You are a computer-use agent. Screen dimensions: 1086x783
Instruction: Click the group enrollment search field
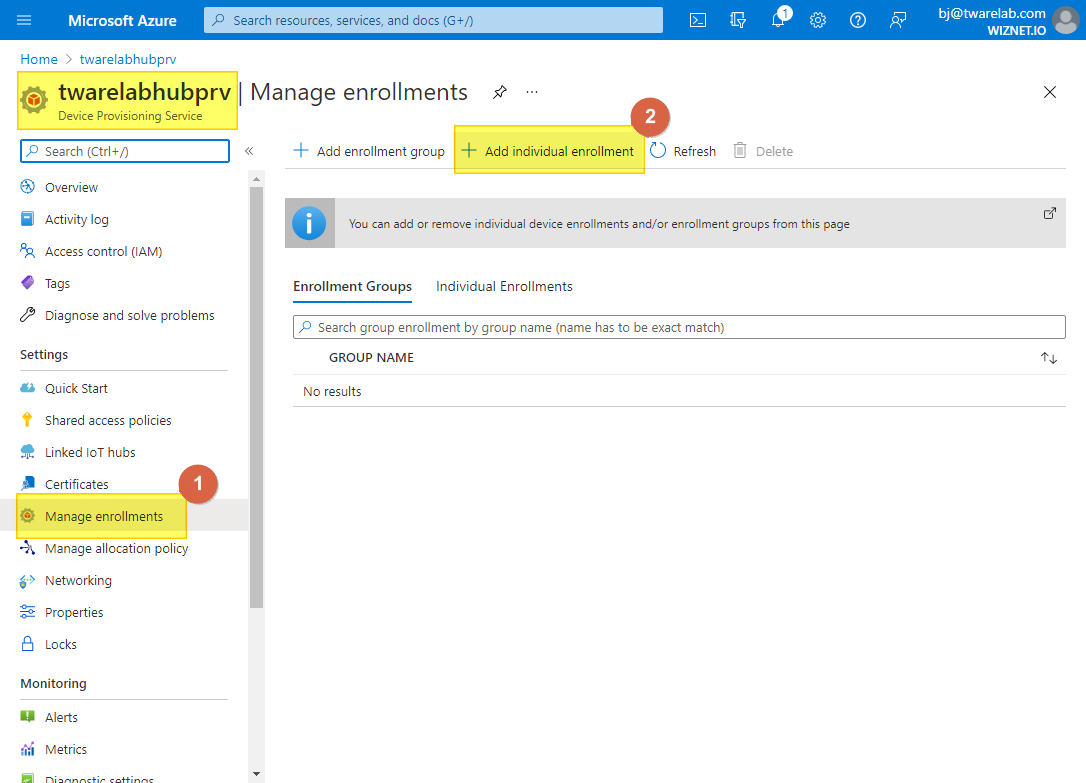[679, 327]
